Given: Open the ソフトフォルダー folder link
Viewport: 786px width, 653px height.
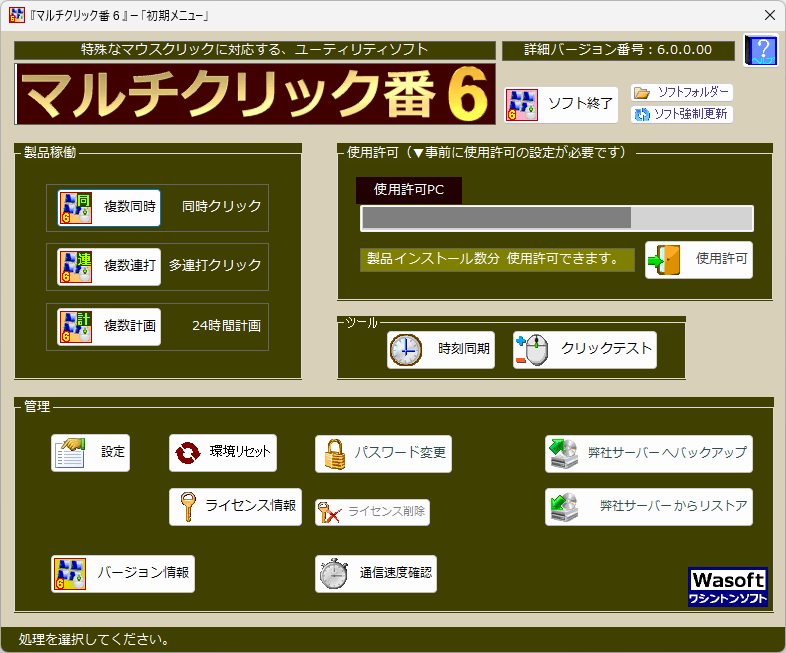Looking at the screenshot, I should (682, 93).
